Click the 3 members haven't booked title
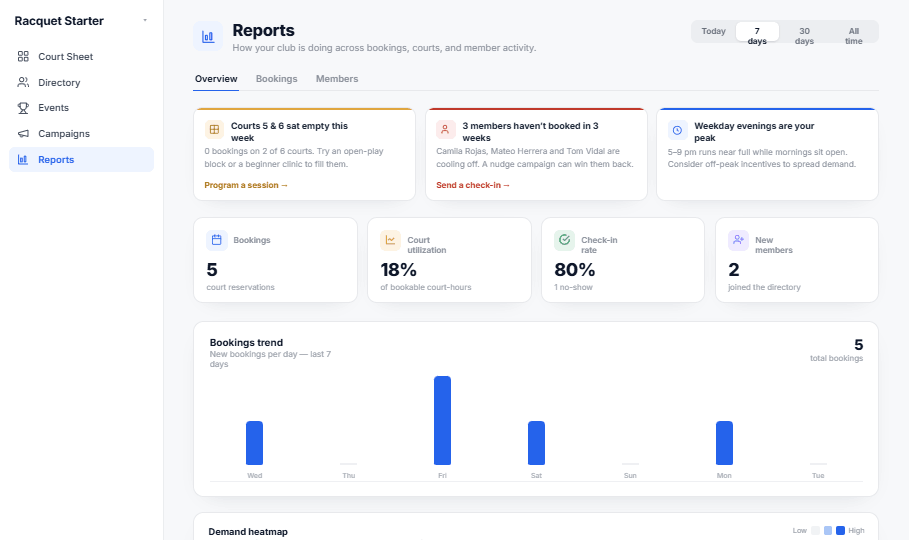 tap(530, 132)
